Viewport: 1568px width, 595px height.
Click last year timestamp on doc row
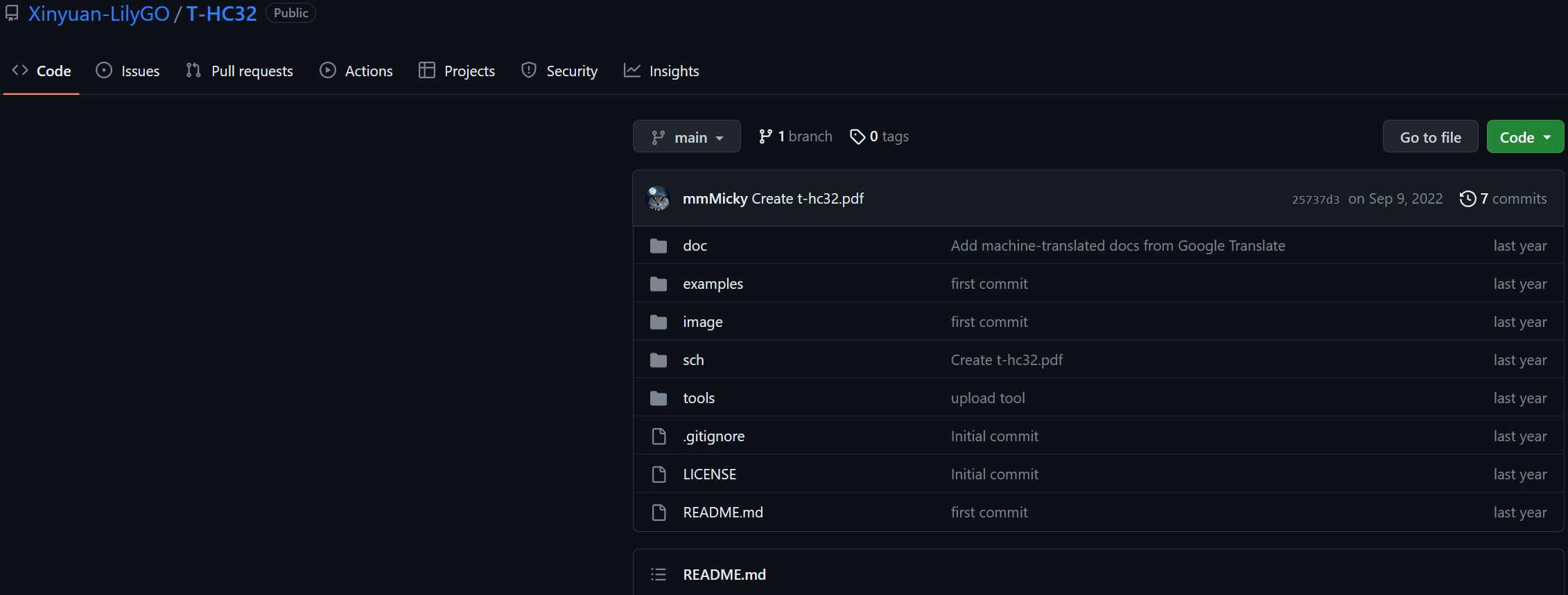pos(1520,246)
